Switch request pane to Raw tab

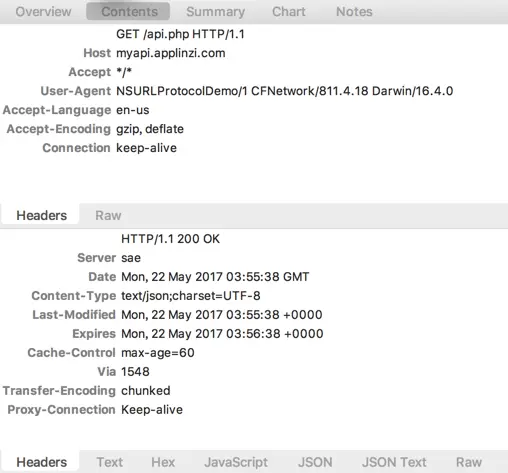coord(108,215)
